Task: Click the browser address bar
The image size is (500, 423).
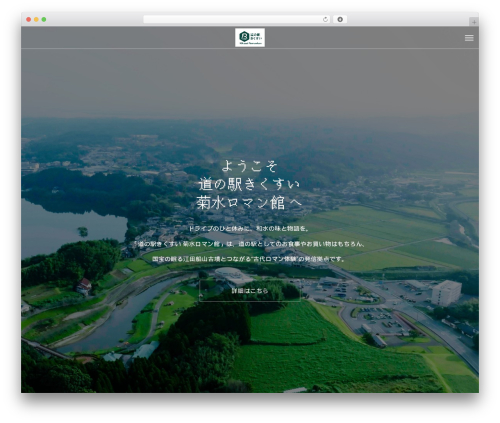Action: [x=237, y=20]
